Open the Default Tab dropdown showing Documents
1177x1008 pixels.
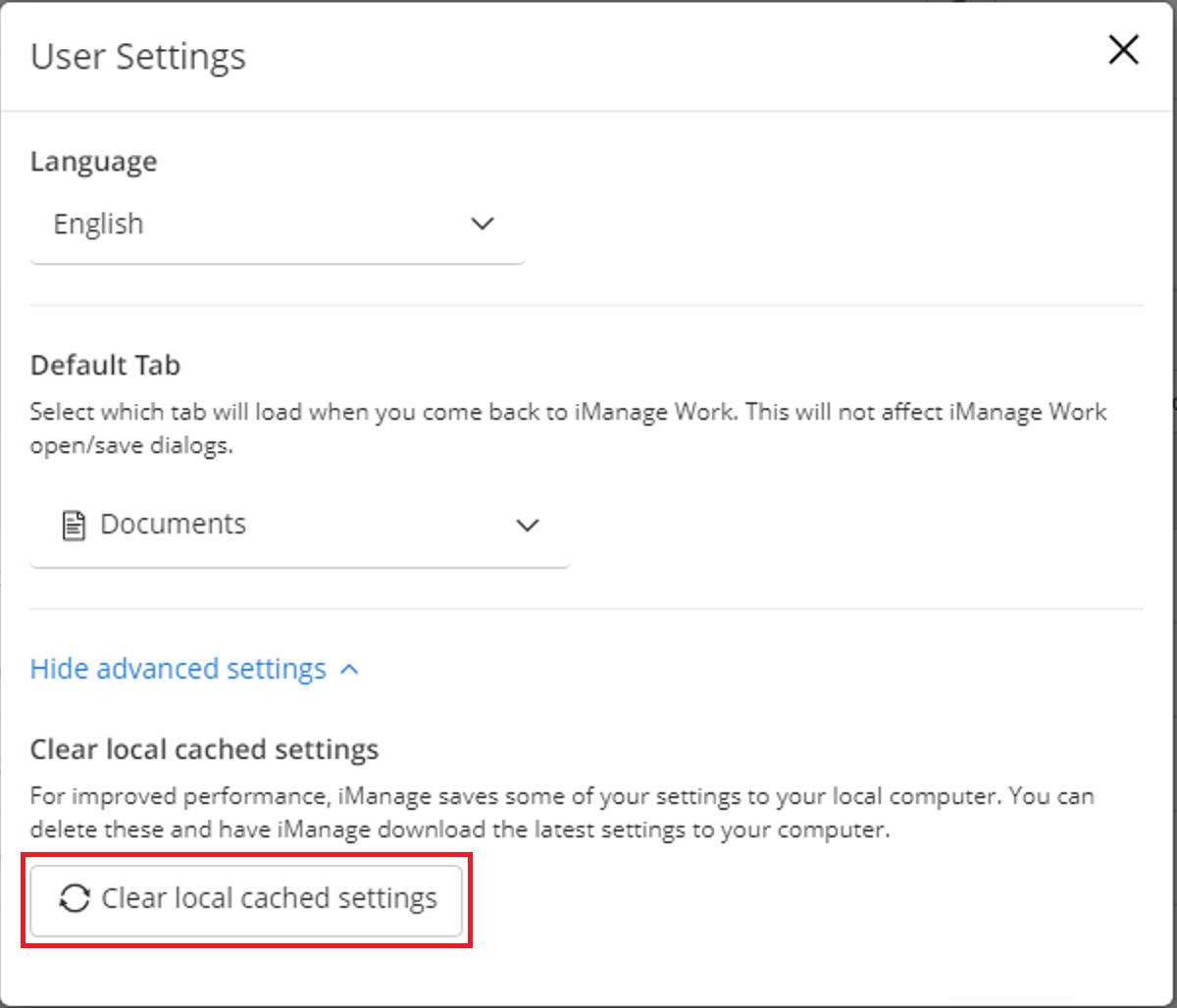click(x=299, y=526)
